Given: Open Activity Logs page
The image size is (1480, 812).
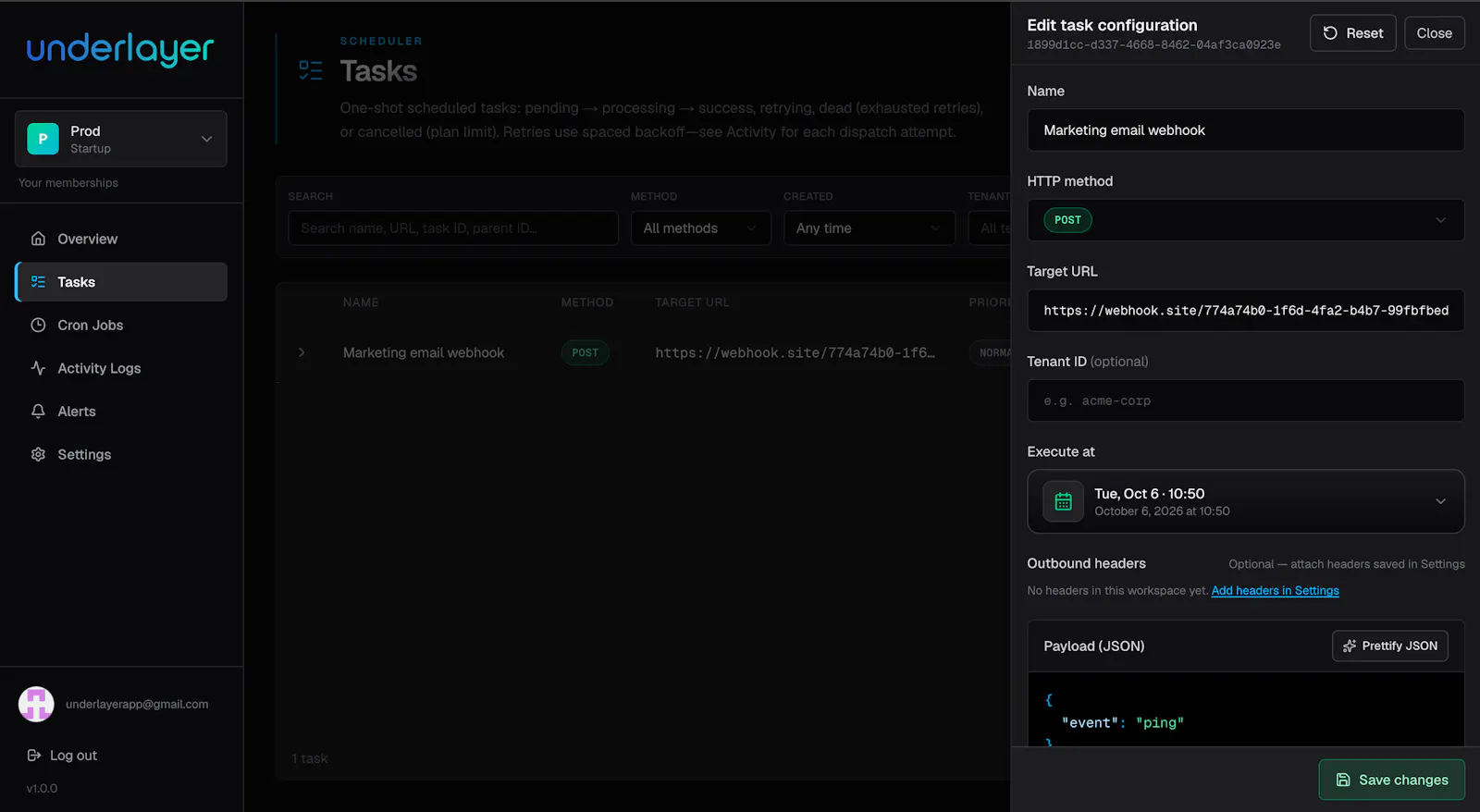Looking at the screenshot, I should click(x=121, y=368).
